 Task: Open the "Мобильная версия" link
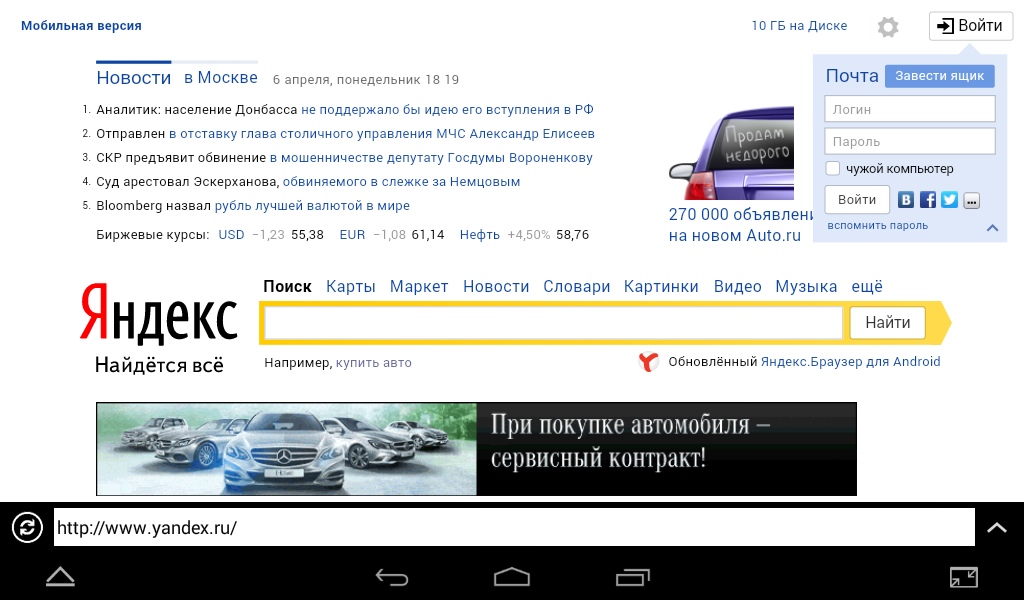point(81,25)
